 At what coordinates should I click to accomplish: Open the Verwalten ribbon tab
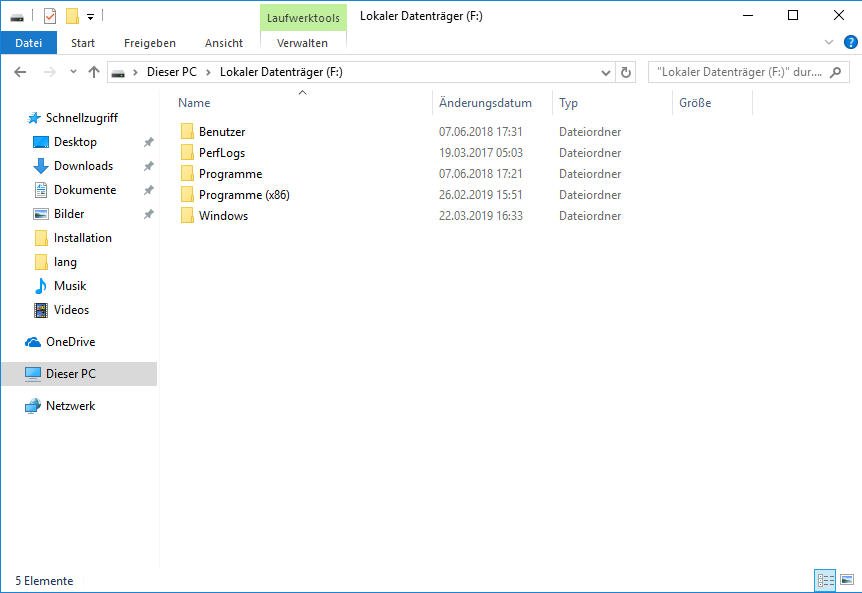[302, 43]
